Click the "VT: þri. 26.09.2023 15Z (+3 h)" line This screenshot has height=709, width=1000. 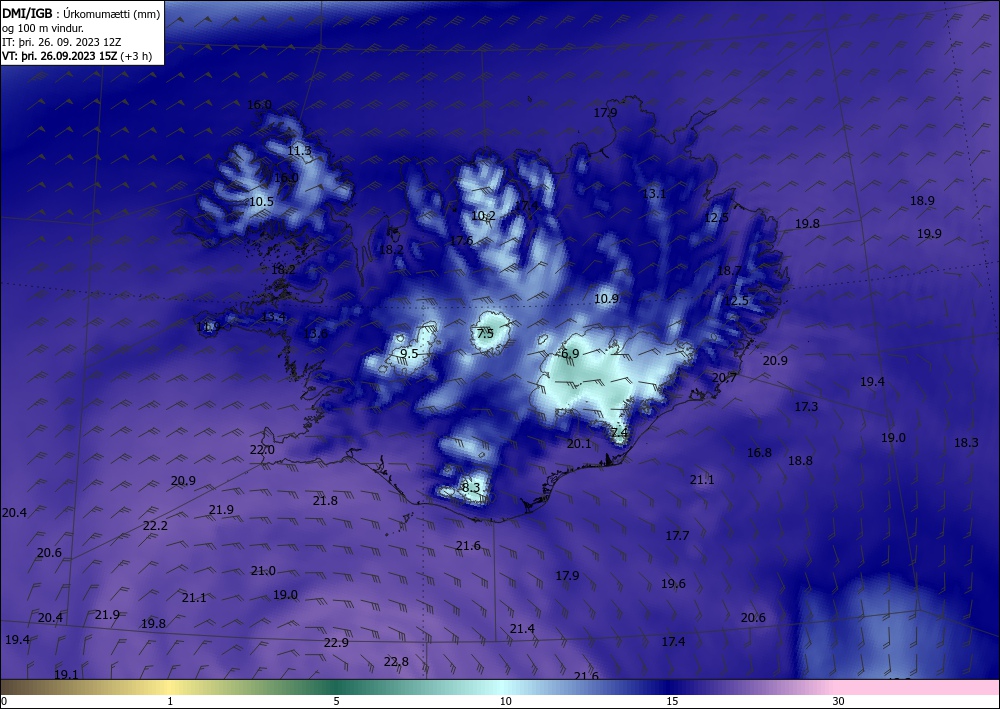point(77,56)
